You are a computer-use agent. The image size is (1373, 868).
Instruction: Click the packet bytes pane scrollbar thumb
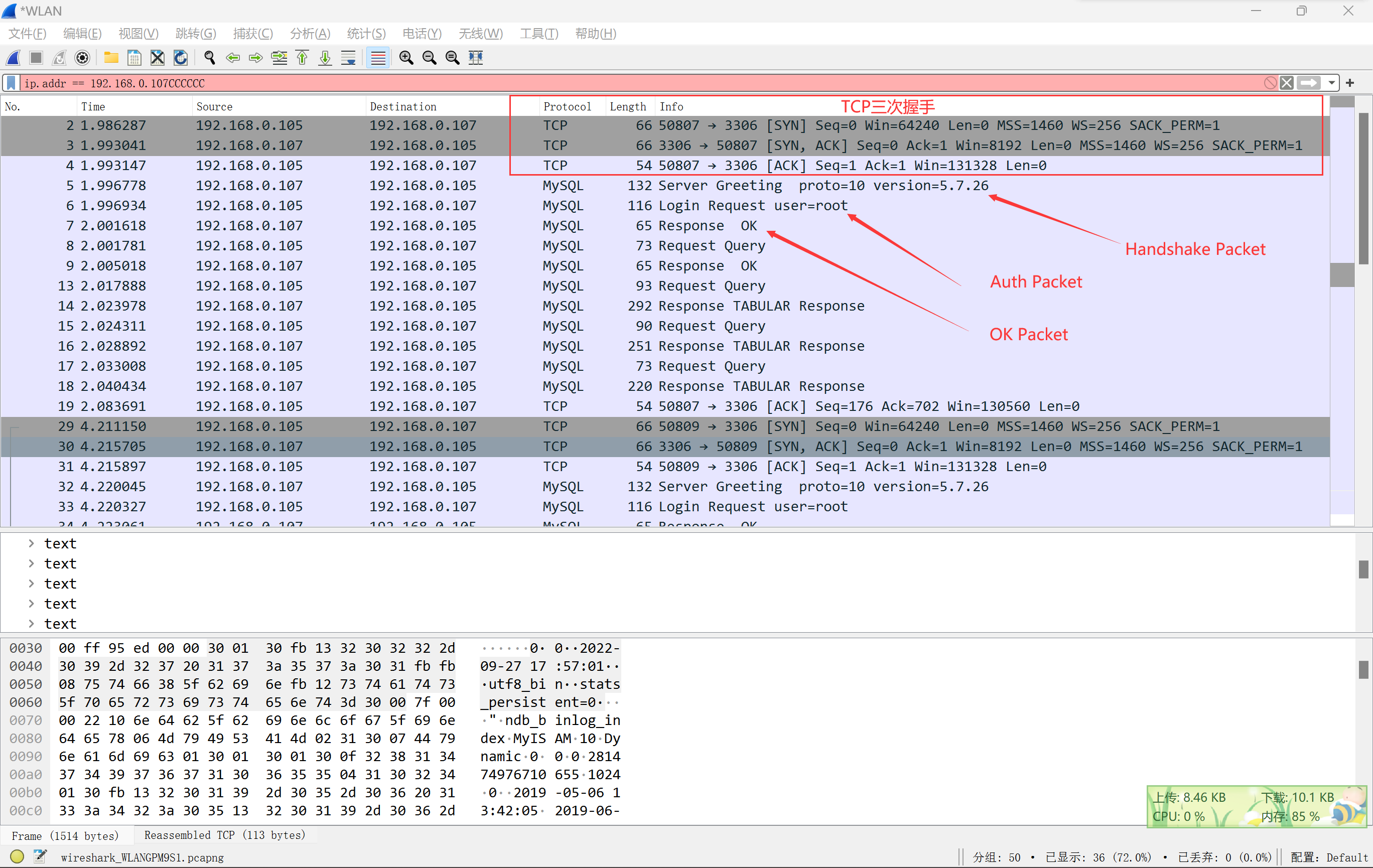pos(1363,670)
